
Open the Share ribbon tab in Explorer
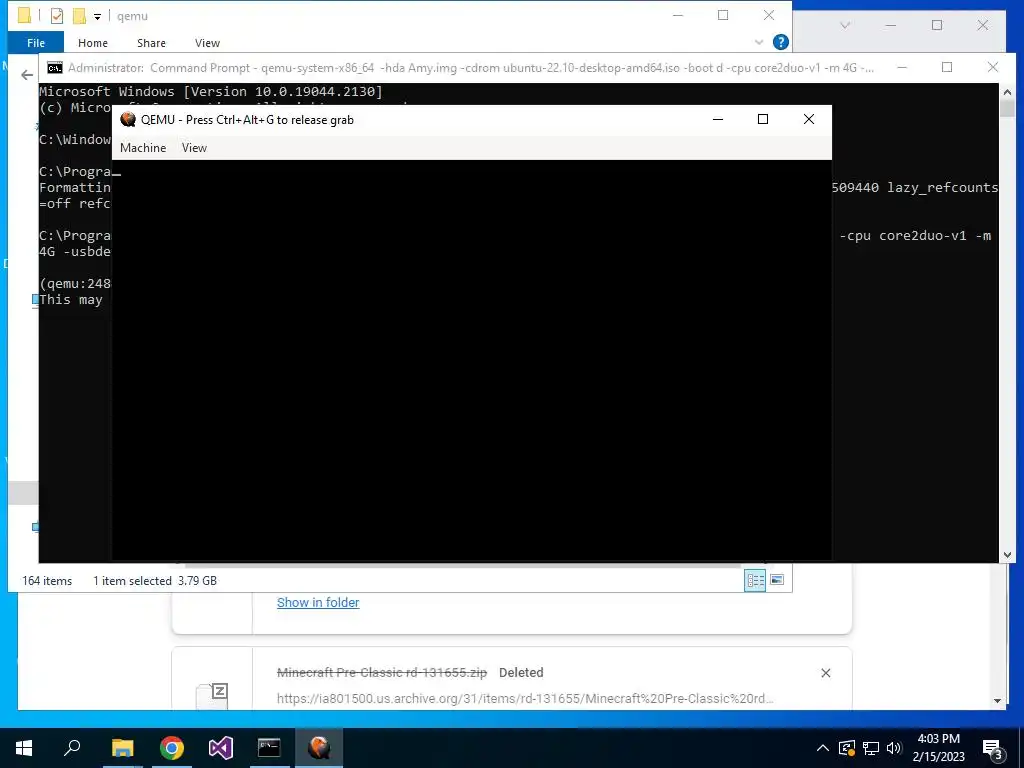click(151, 42)
